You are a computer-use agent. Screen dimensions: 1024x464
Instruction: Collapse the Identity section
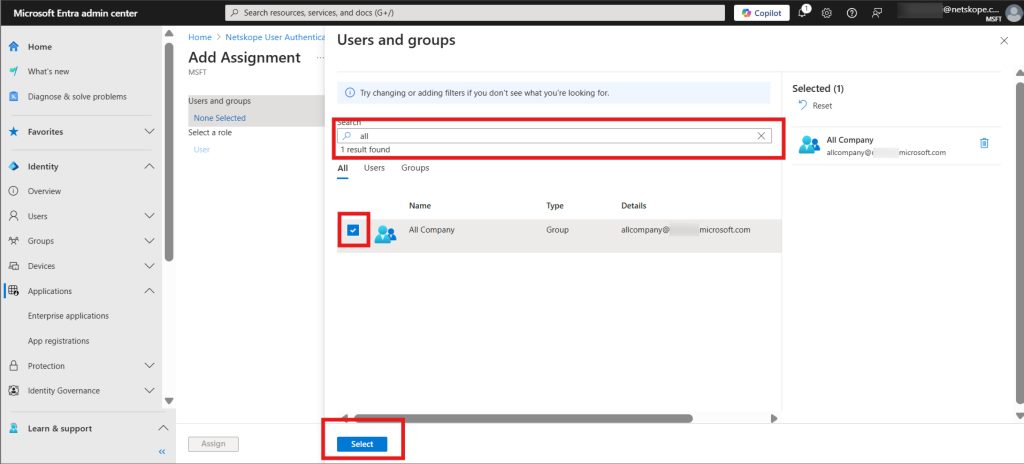pos(149,167)
